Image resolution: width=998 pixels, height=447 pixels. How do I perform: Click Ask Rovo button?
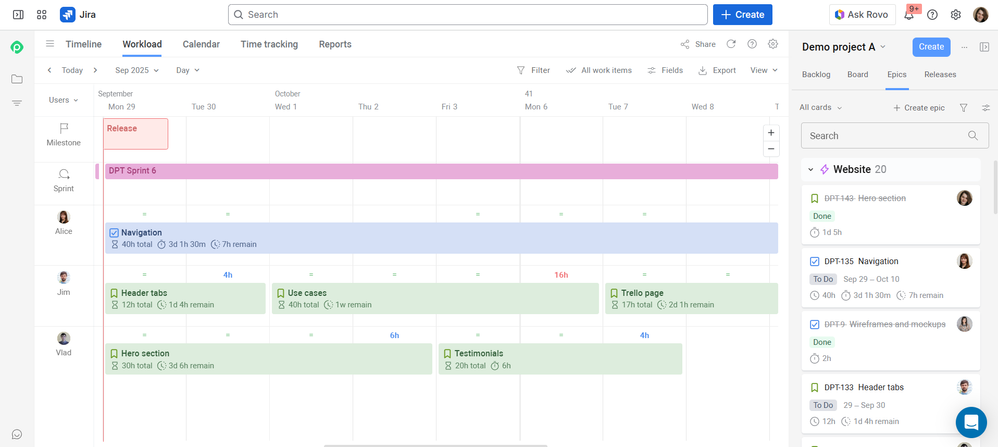pyautogui.click(x=862, y=15)
